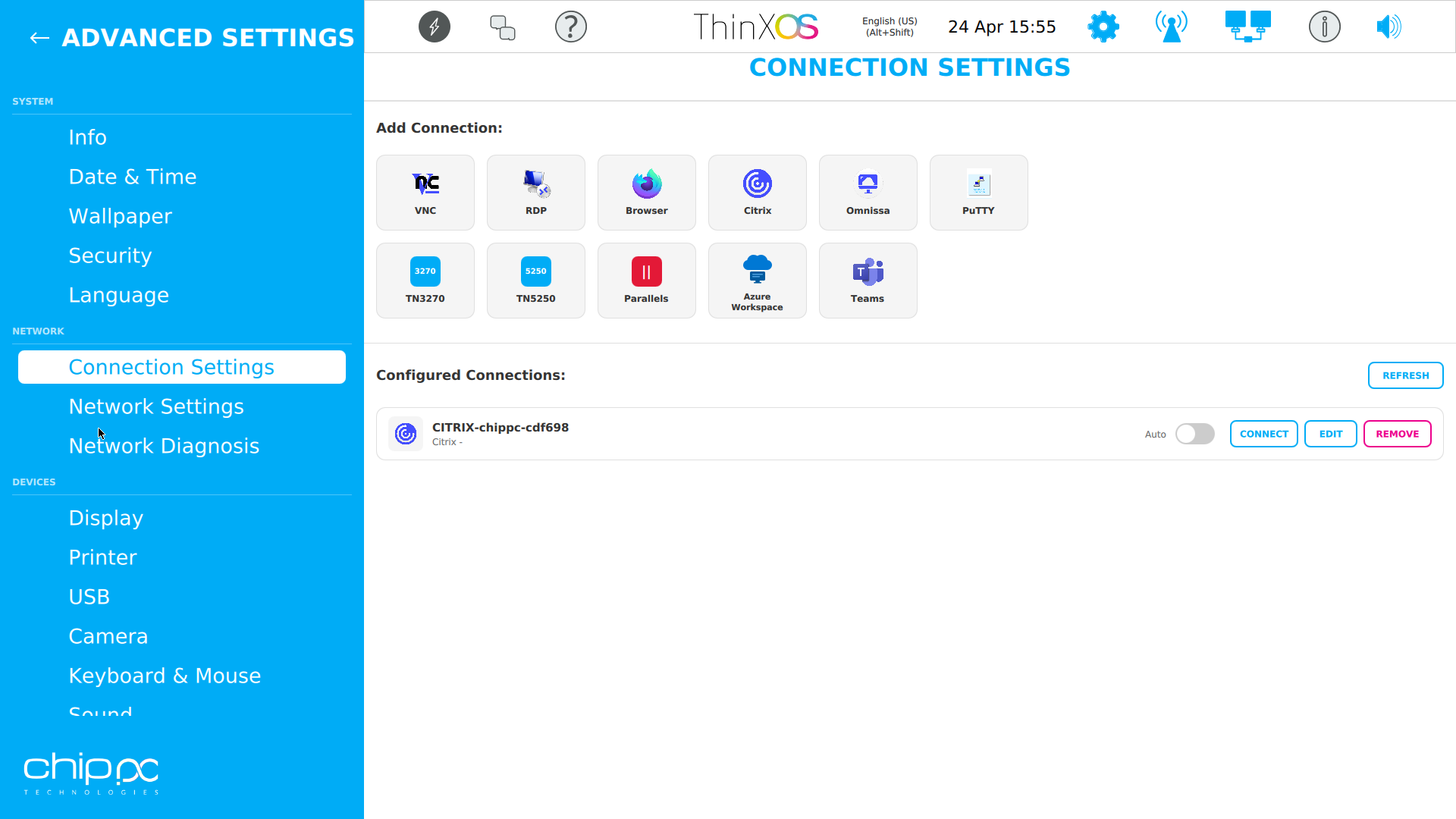Select the Parallels connection type
Image resolution: width=1456 pixels, height=819 pixels.
tap(646, 280)
